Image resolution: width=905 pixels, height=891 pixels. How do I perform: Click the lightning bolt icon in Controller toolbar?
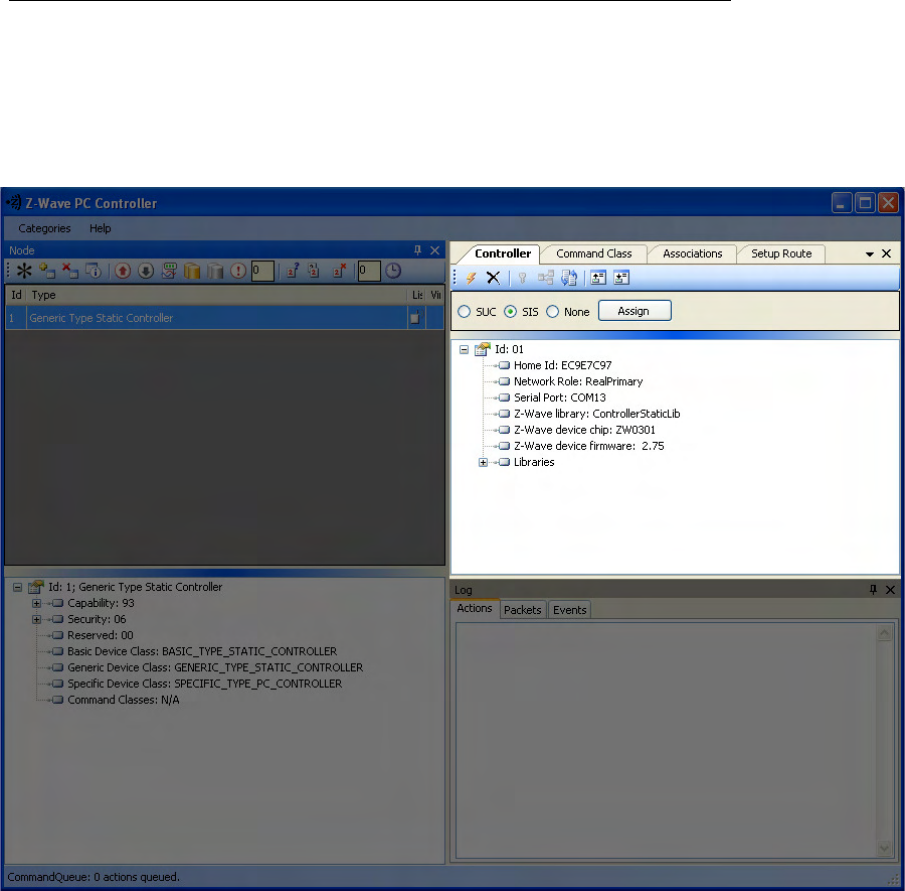(471, 278)
